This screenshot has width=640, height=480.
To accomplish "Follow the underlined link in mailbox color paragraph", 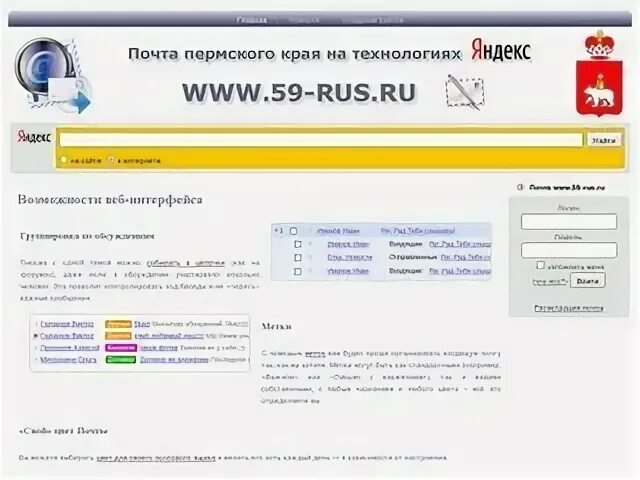I will click(156, 458).
